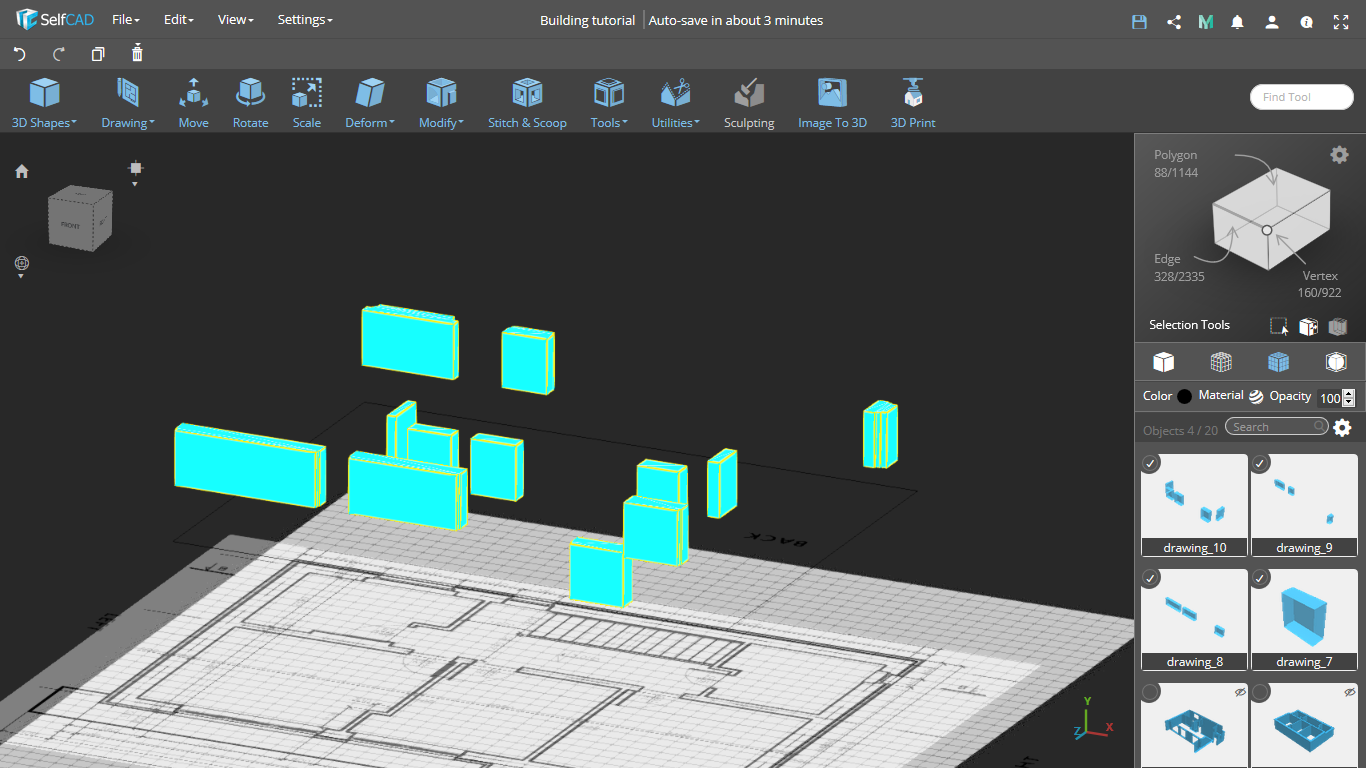Select the Stitch & Scoop tool

coord(527,103)
